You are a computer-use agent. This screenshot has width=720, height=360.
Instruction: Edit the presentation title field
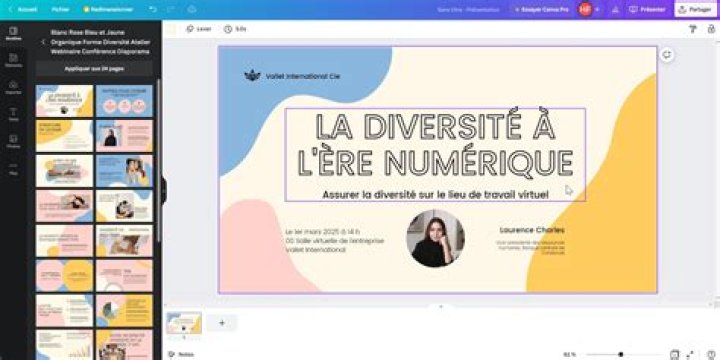click(468, 9)
